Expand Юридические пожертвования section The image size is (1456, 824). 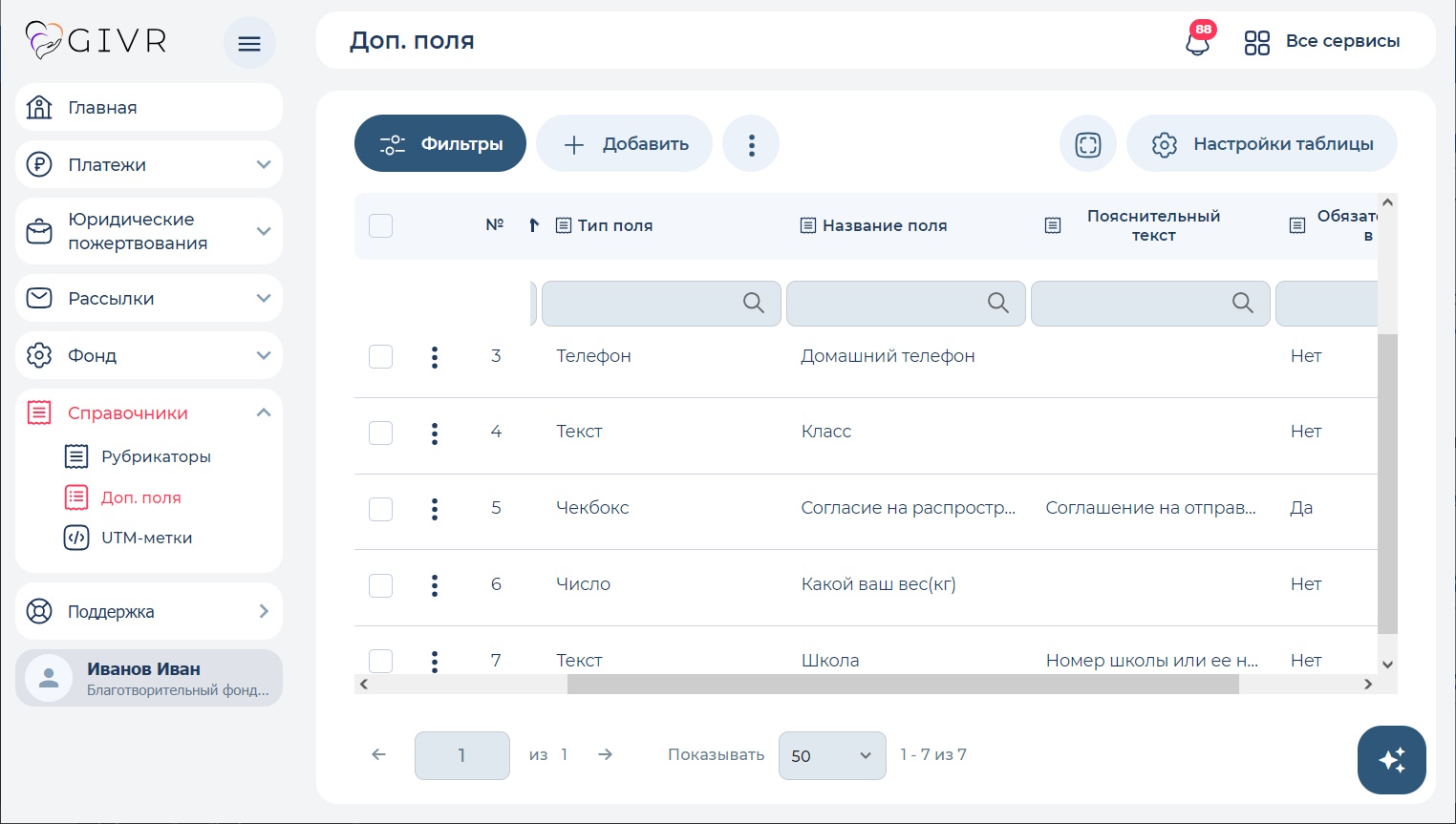tap(149, 231)
